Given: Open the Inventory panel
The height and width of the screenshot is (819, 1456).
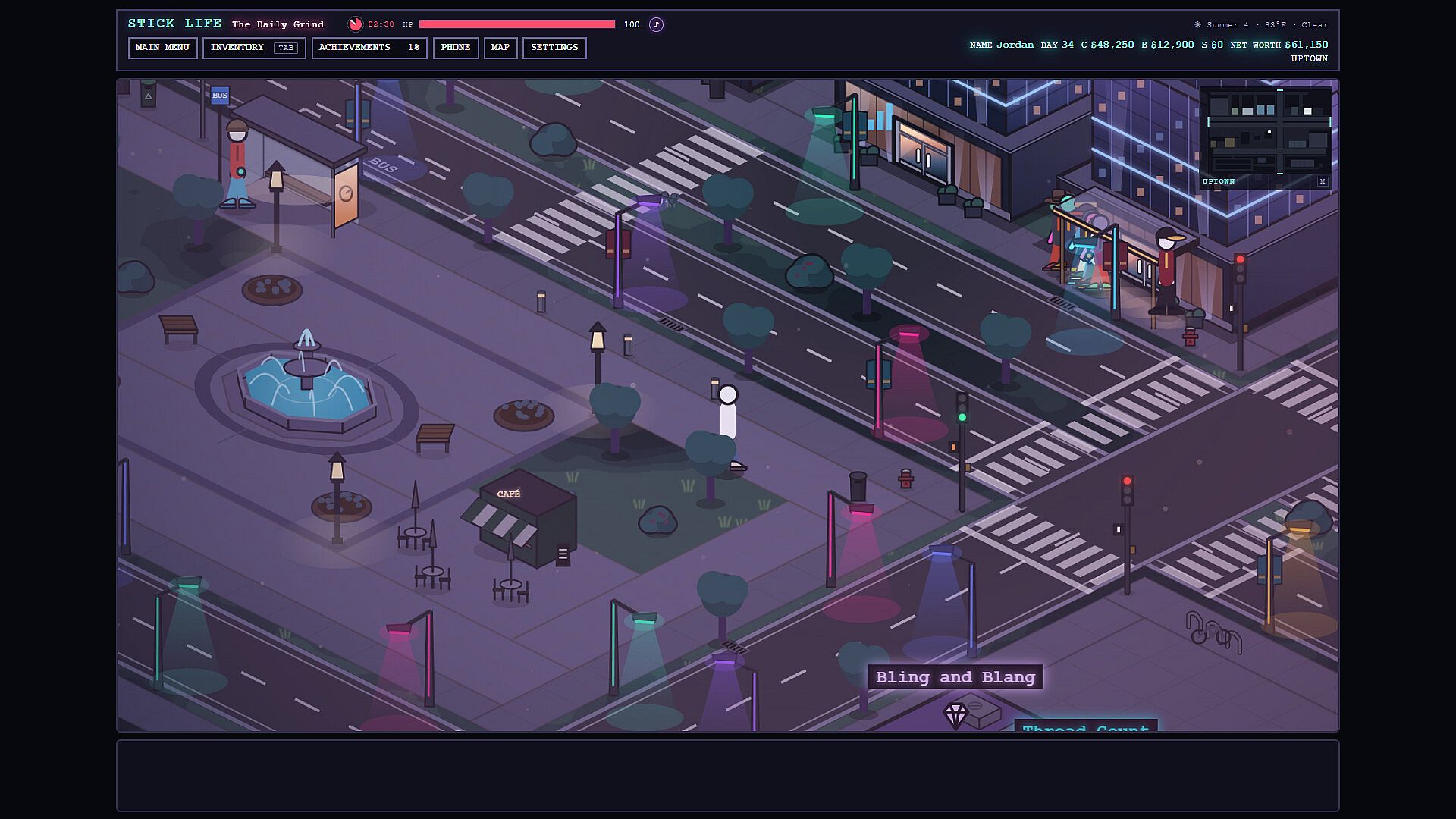Looking at the screenshot, I should [x=254, y=48].
